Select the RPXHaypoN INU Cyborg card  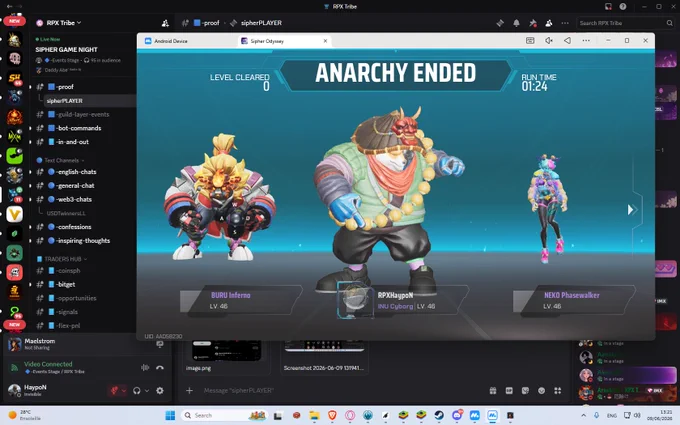402,301
